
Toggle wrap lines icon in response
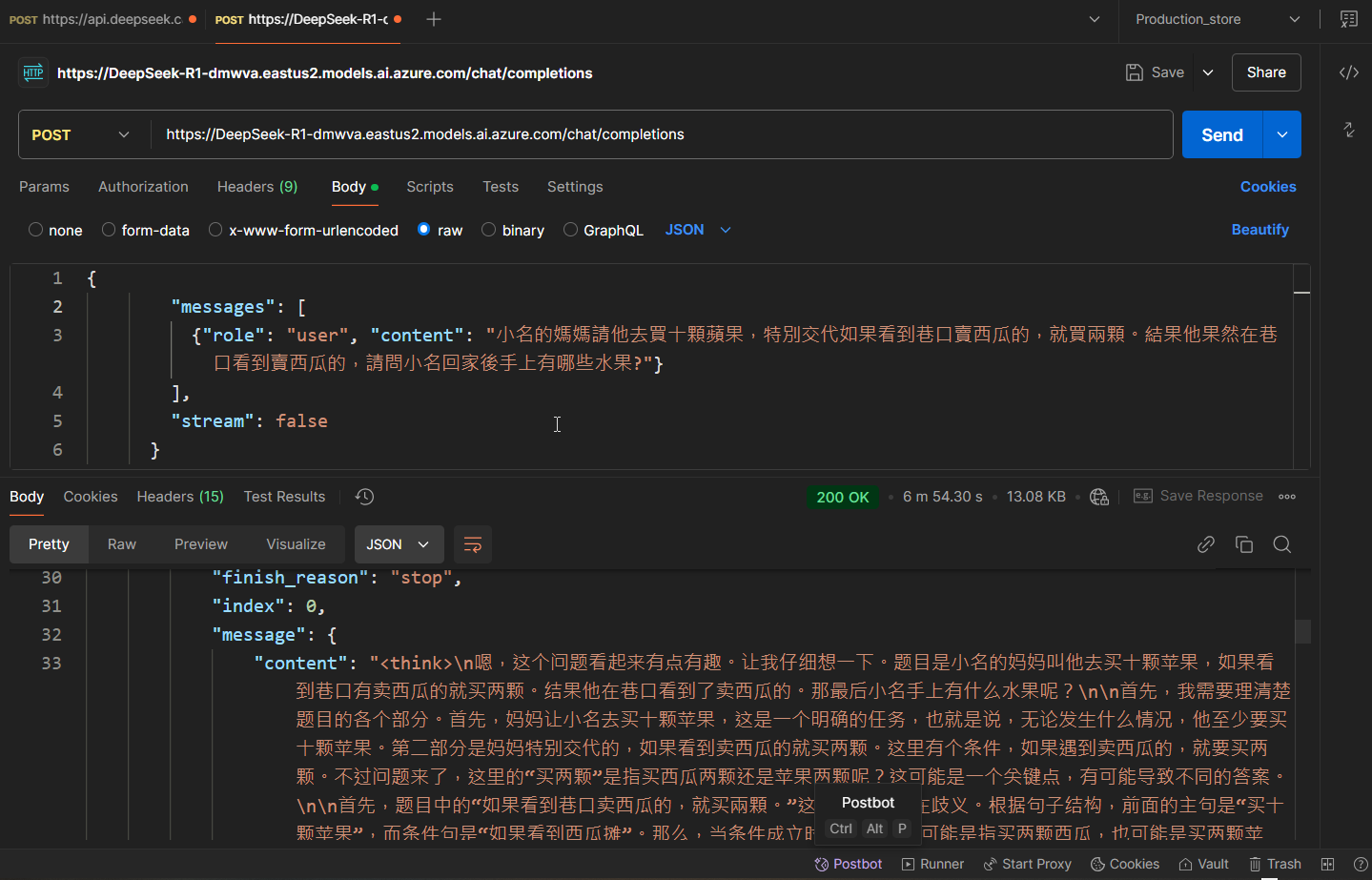(473, 544)
